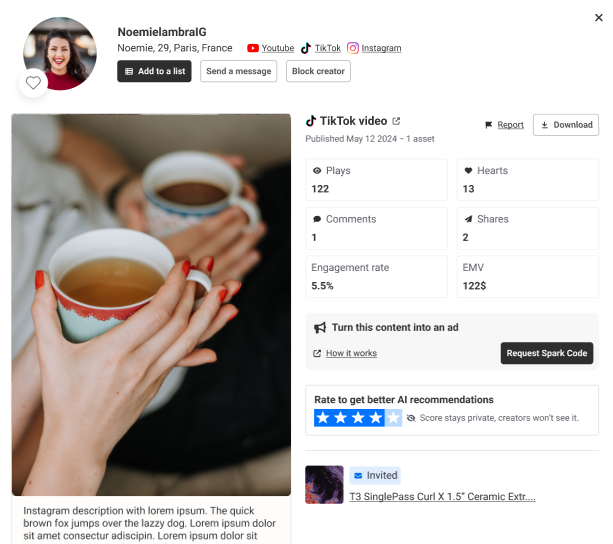Download the video asset
The image size is (613, 544).
coord(566,125)
